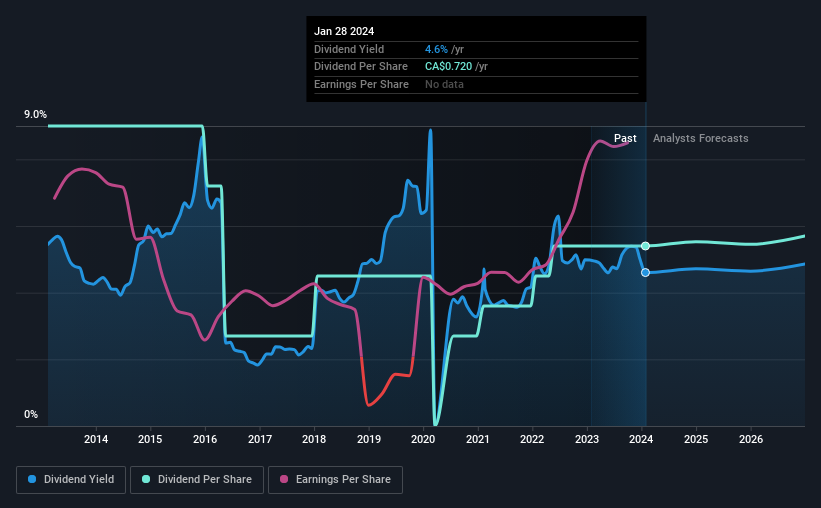Click the 2015 x-axis label
This screenshot has height=508, width=821.
point(150,439)
